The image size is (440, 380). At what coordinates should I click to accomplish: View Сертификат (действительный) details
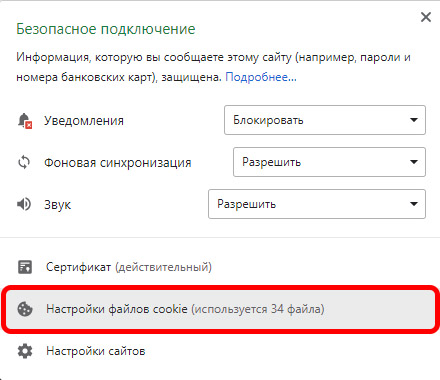tap(129, 267)
